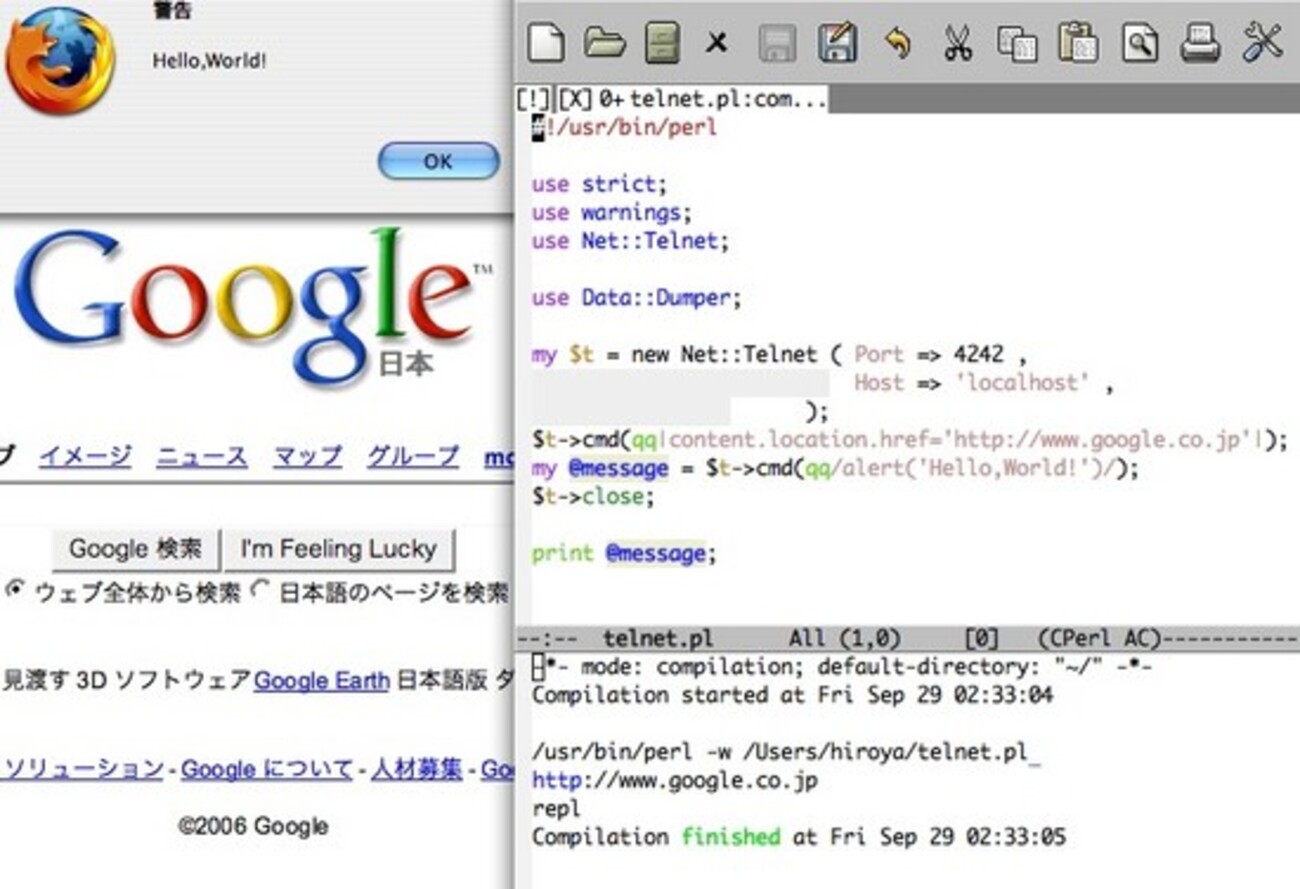The height and width of the screenshot is (889, 1300).
Task: Click the greyed-out save floppy icon
Action: click(x=777, y=43)
